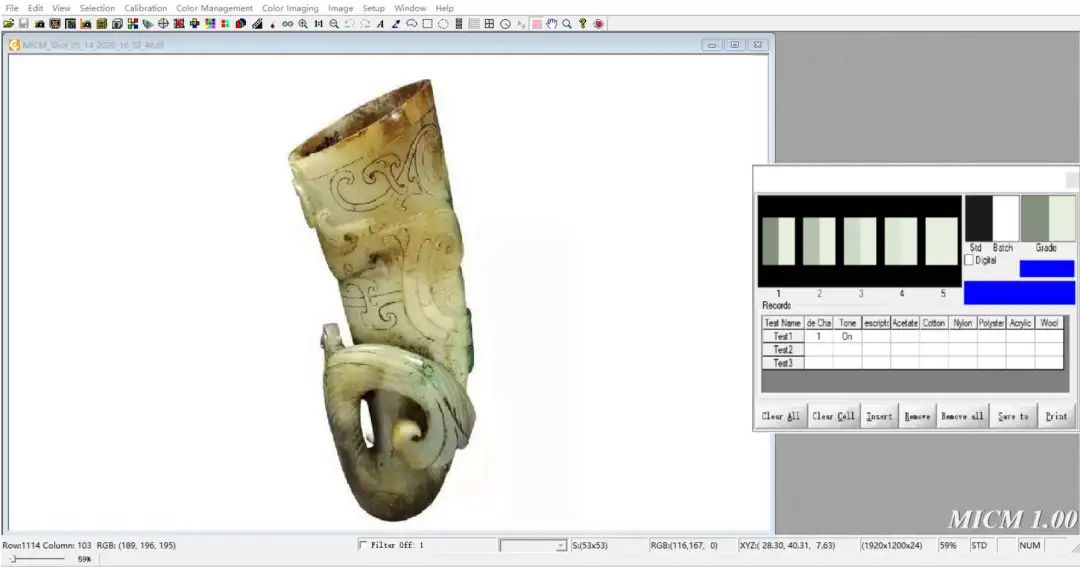This screenshot has height=567, width=1080.
Task: Click the Clear All button
Action: (780, 416)
